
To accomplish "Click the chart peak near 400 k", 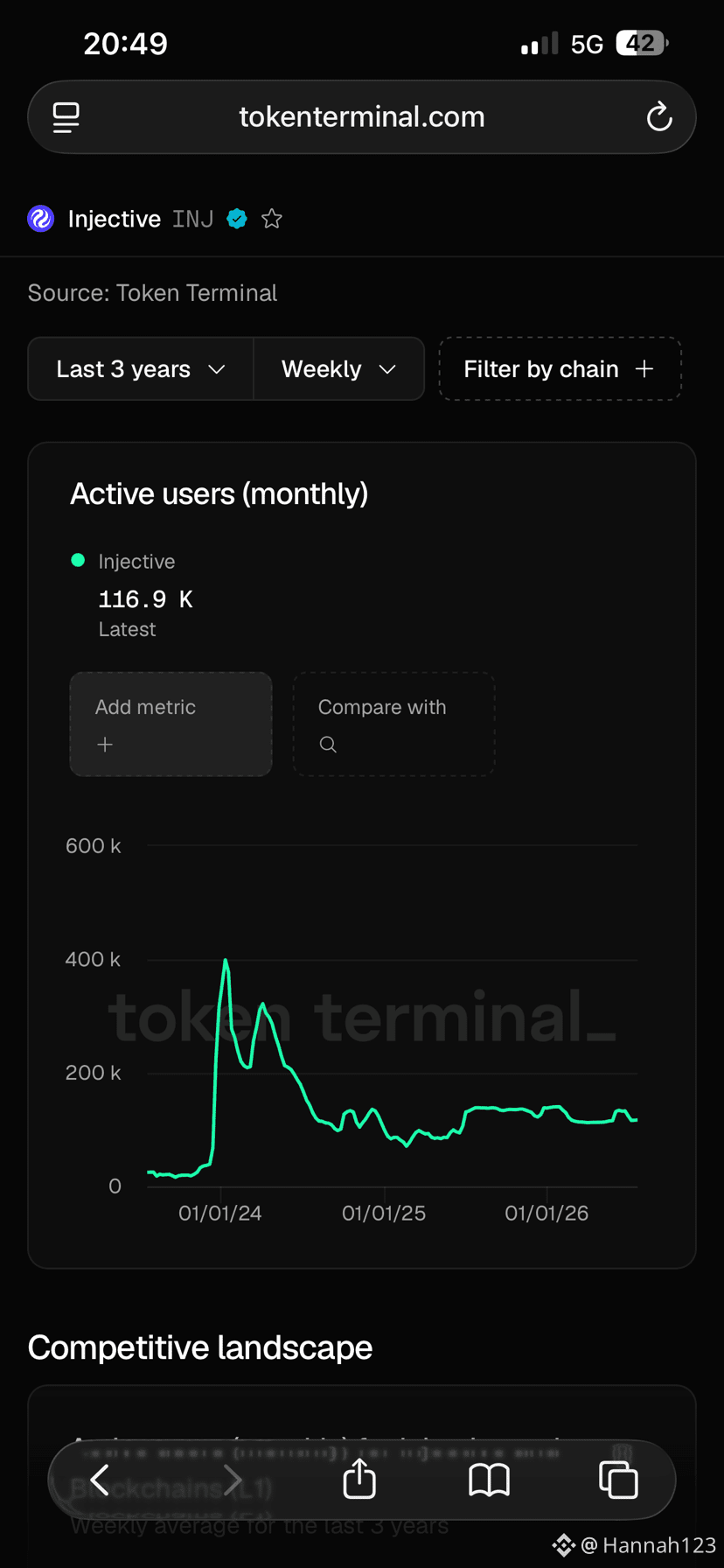I will point(226,961).
